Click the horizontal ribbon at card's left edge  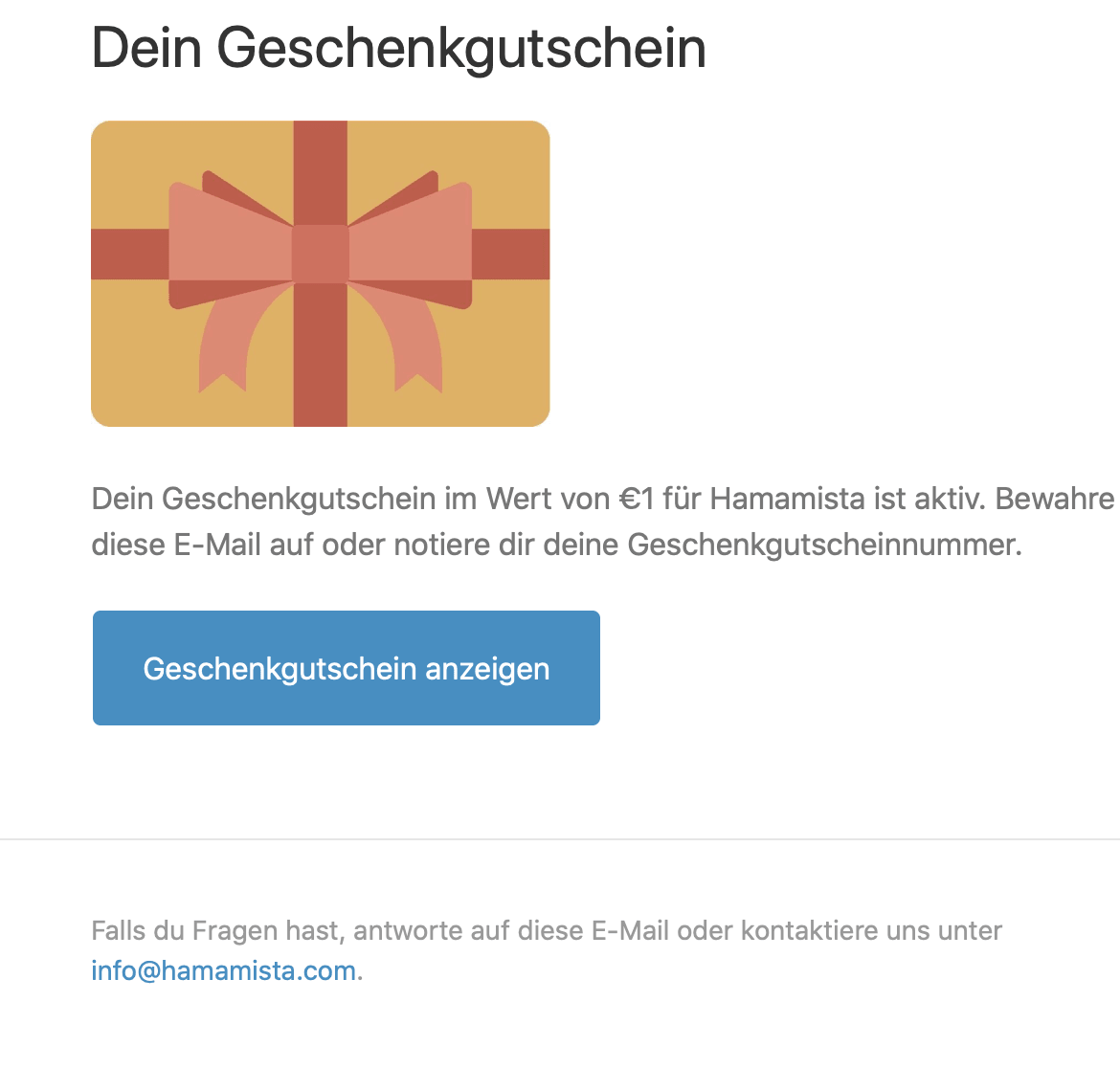(x=130, y=254)
